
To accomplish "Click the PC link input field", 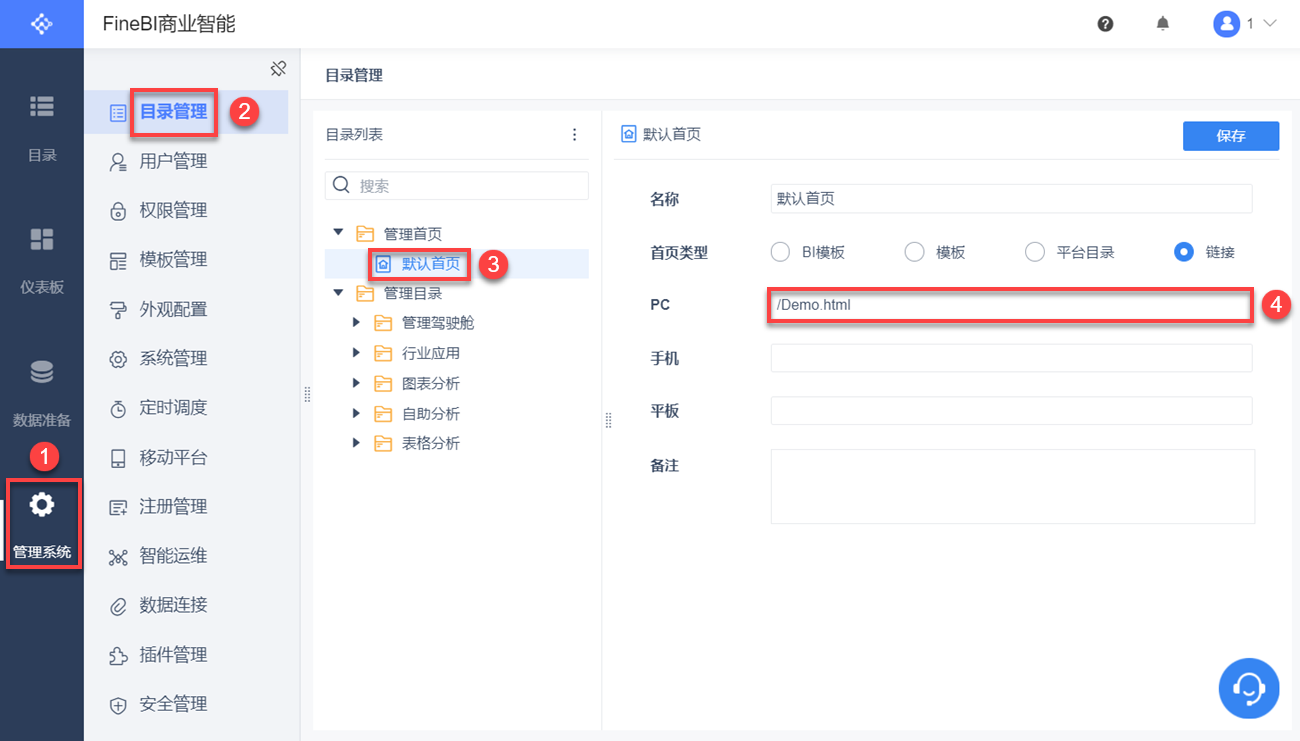I will pyautogui.click(x=1010, y=305).
